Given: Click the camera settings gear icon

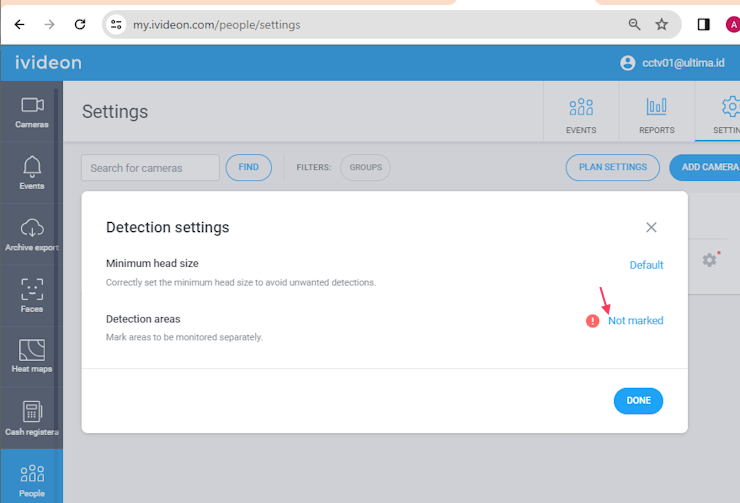Looking at the screenshot, I should 709,260.
